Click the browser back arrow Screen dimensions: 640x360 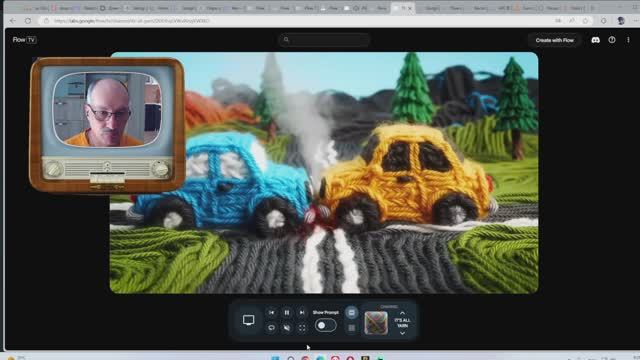coord(13,21)
